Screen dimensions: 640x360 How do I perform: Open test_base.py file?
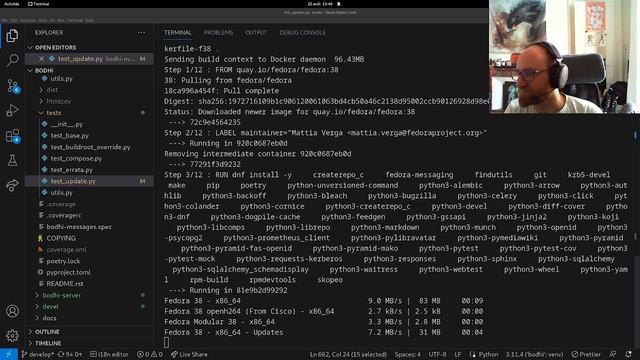(69, 136)
